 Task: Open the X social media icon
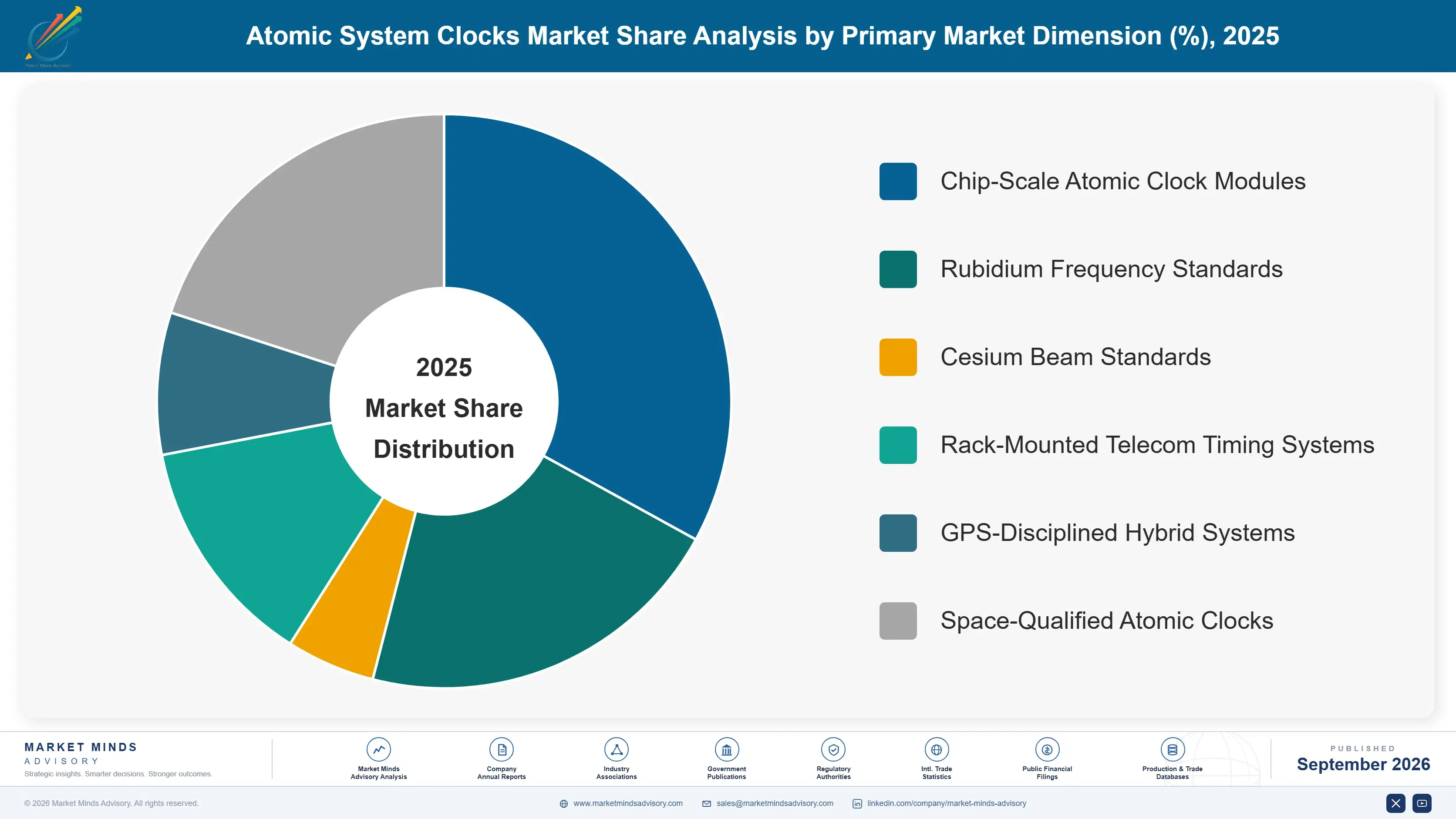pyautogui.click(x=1395, y=803)
